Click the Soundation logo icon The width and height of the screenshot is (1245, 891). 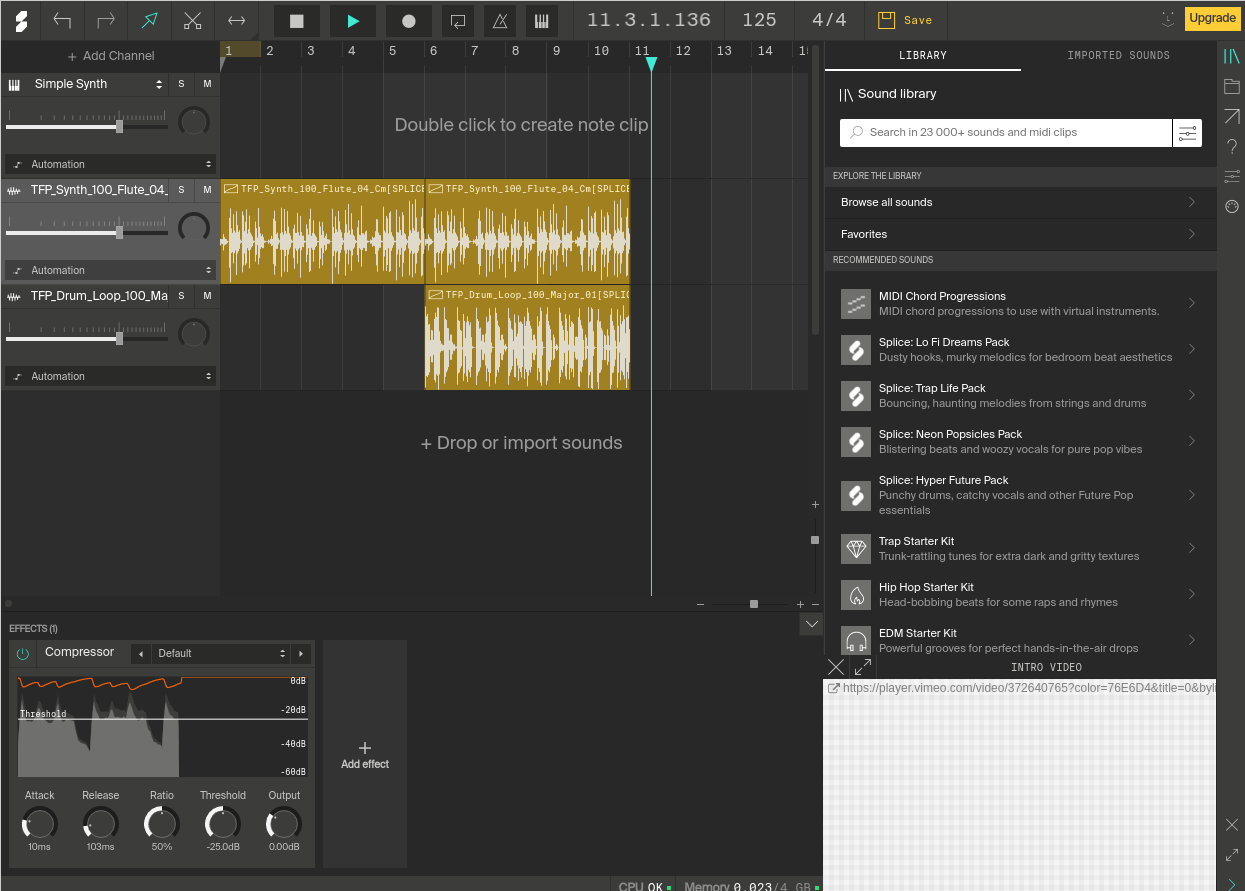tap(21, 20)
